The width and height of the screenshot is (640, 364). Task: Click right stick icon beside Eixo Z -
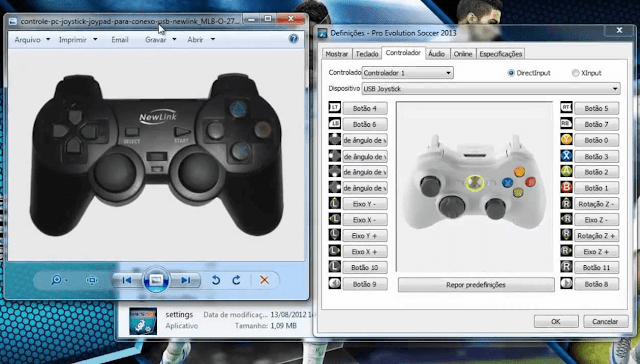tap(566, 219)
